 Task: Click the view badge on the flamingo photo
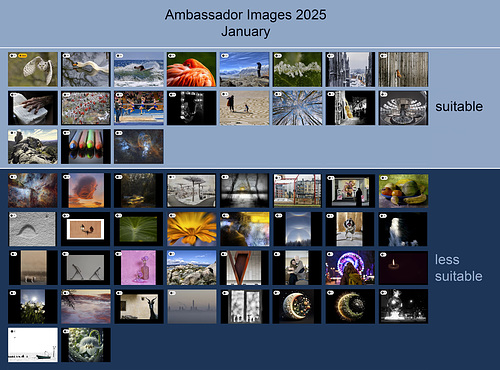click(172, 56)
